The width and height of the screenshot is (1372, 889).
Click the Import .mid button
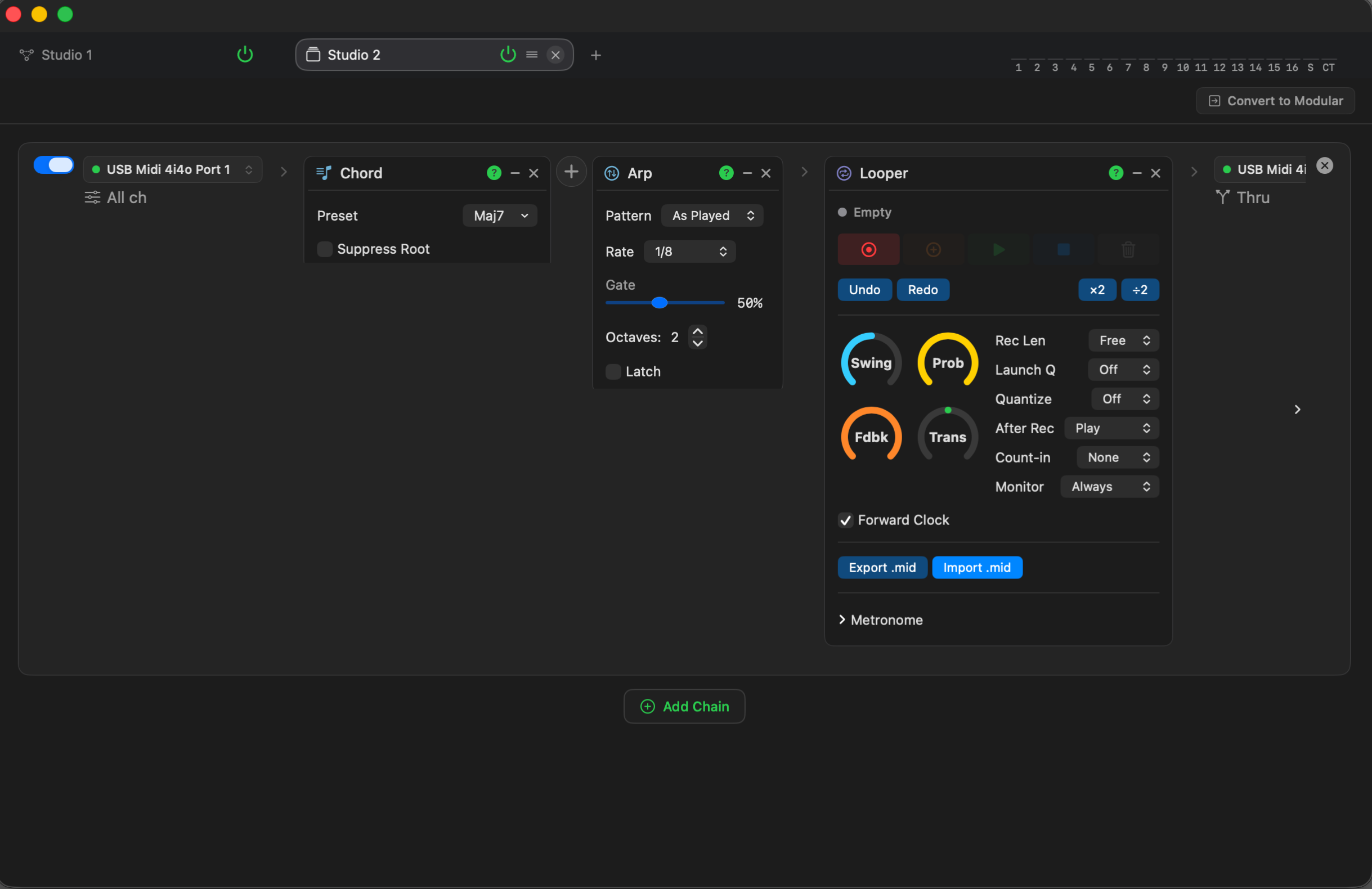click(976, 568)
